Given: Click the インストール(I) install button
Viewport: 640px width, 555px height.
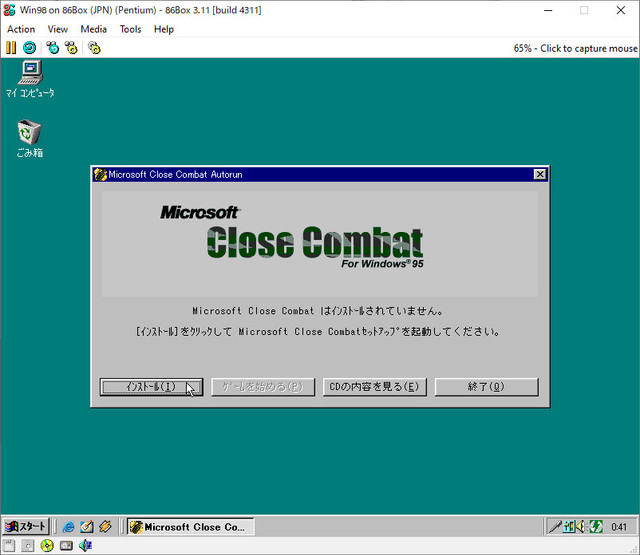Looking at the screenshot, I should point(151,387).
